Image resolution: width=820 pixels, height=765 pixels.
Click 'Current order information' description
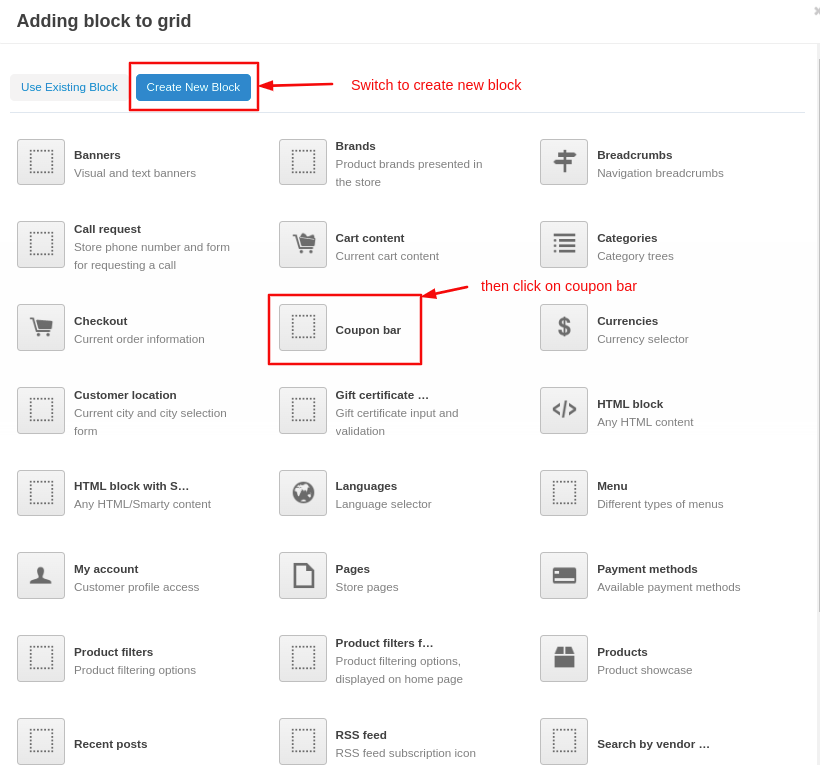tap(139, 339)
